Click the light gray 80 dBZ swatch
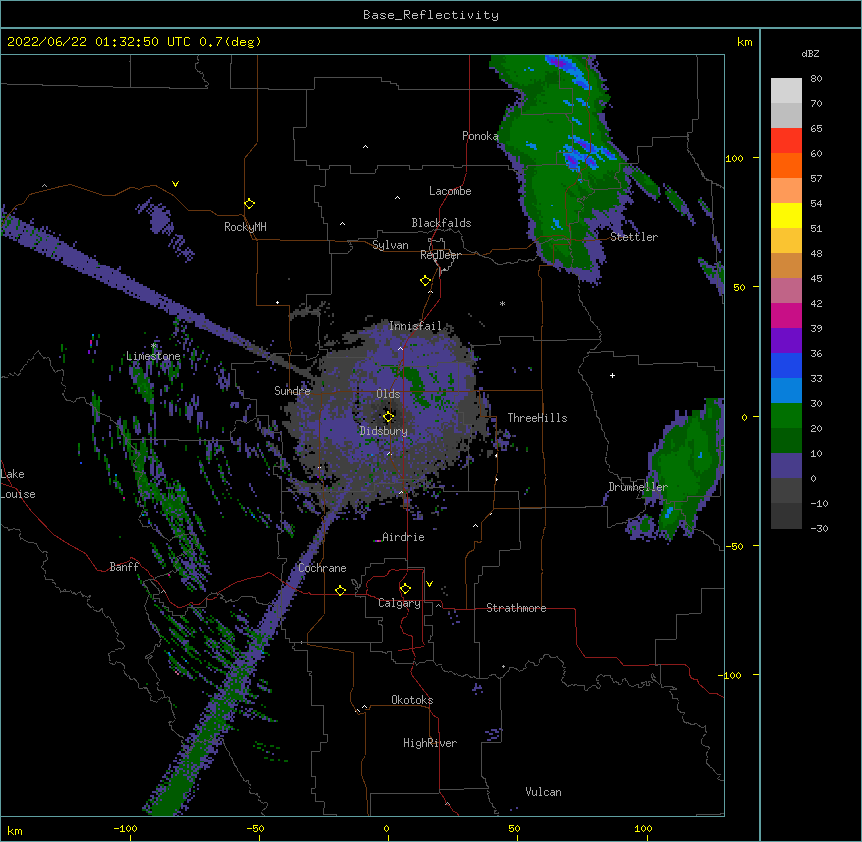This screenshot has height=842, width=862. tap(786, 91)
